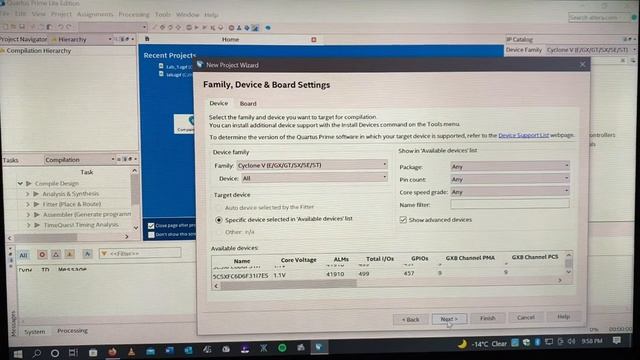
Task: Expand the Assembler task
Action: (28, 214)
